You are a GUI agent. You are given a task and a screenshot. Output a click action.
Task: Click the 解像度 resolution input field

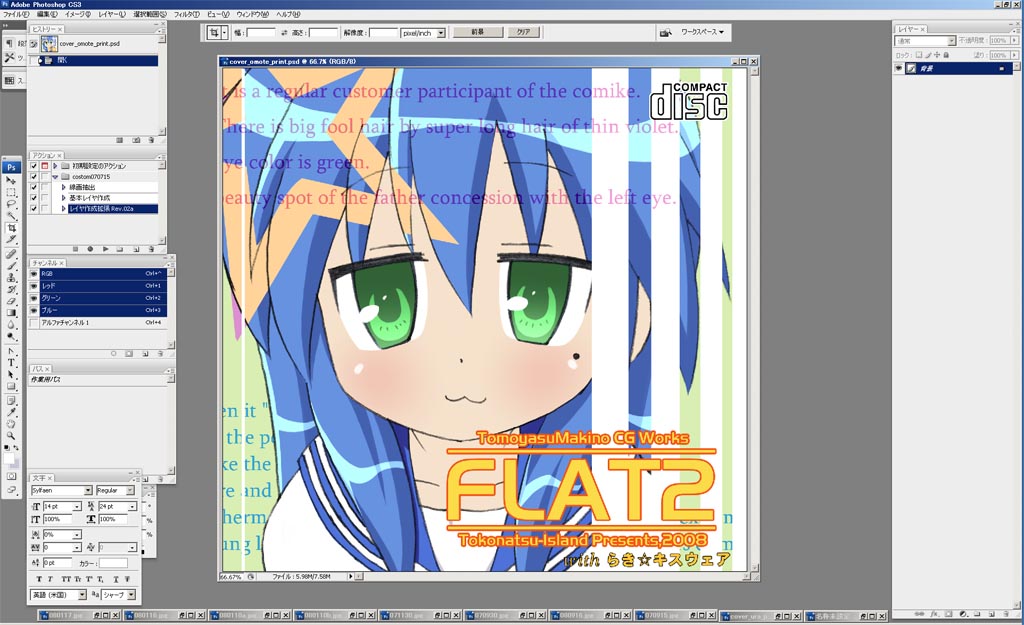click(x=383, y=33)
